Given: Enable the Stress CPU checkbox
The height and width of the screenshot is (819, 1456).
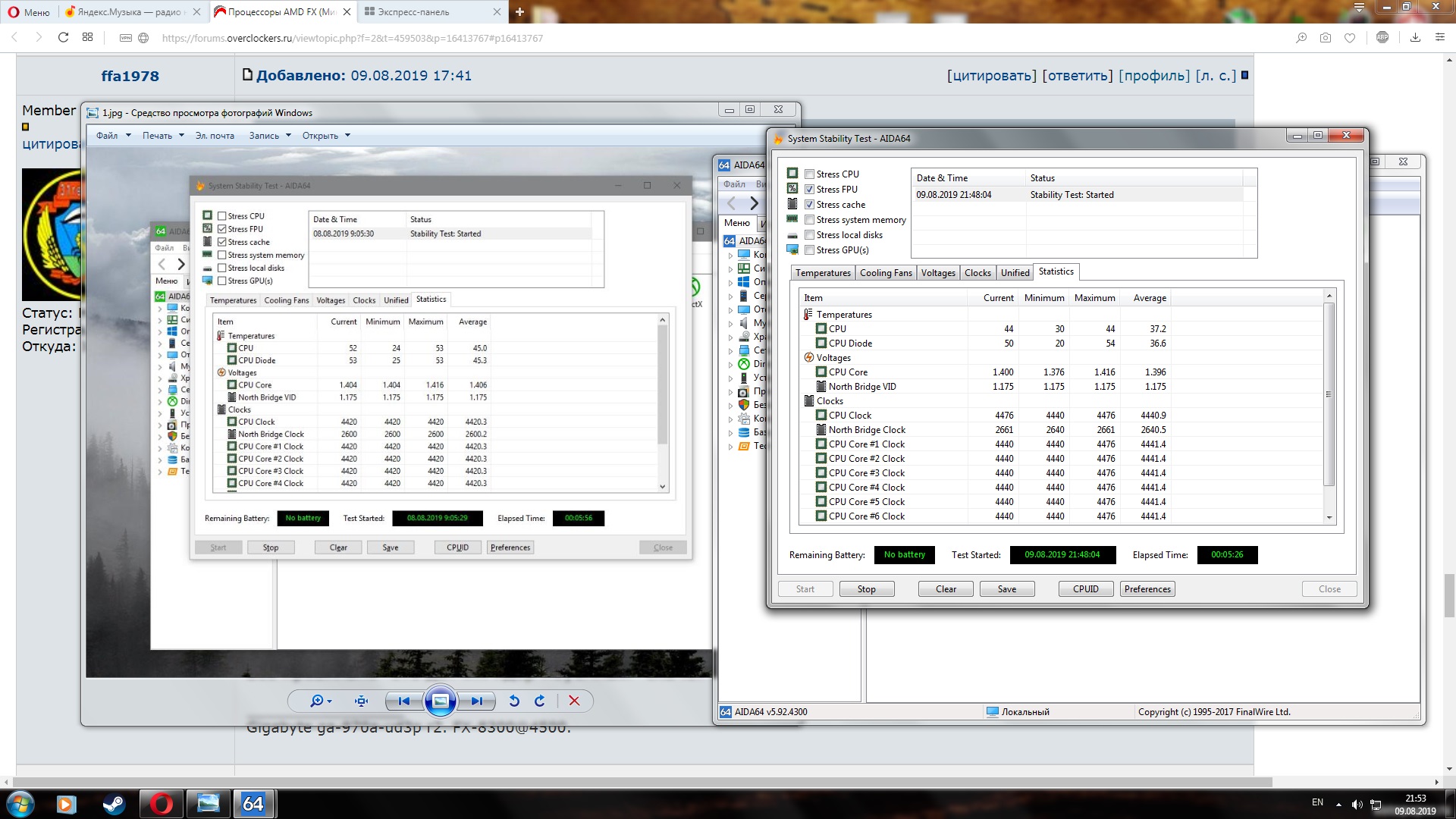Looking at the screenshot, I should pos(810,174).
